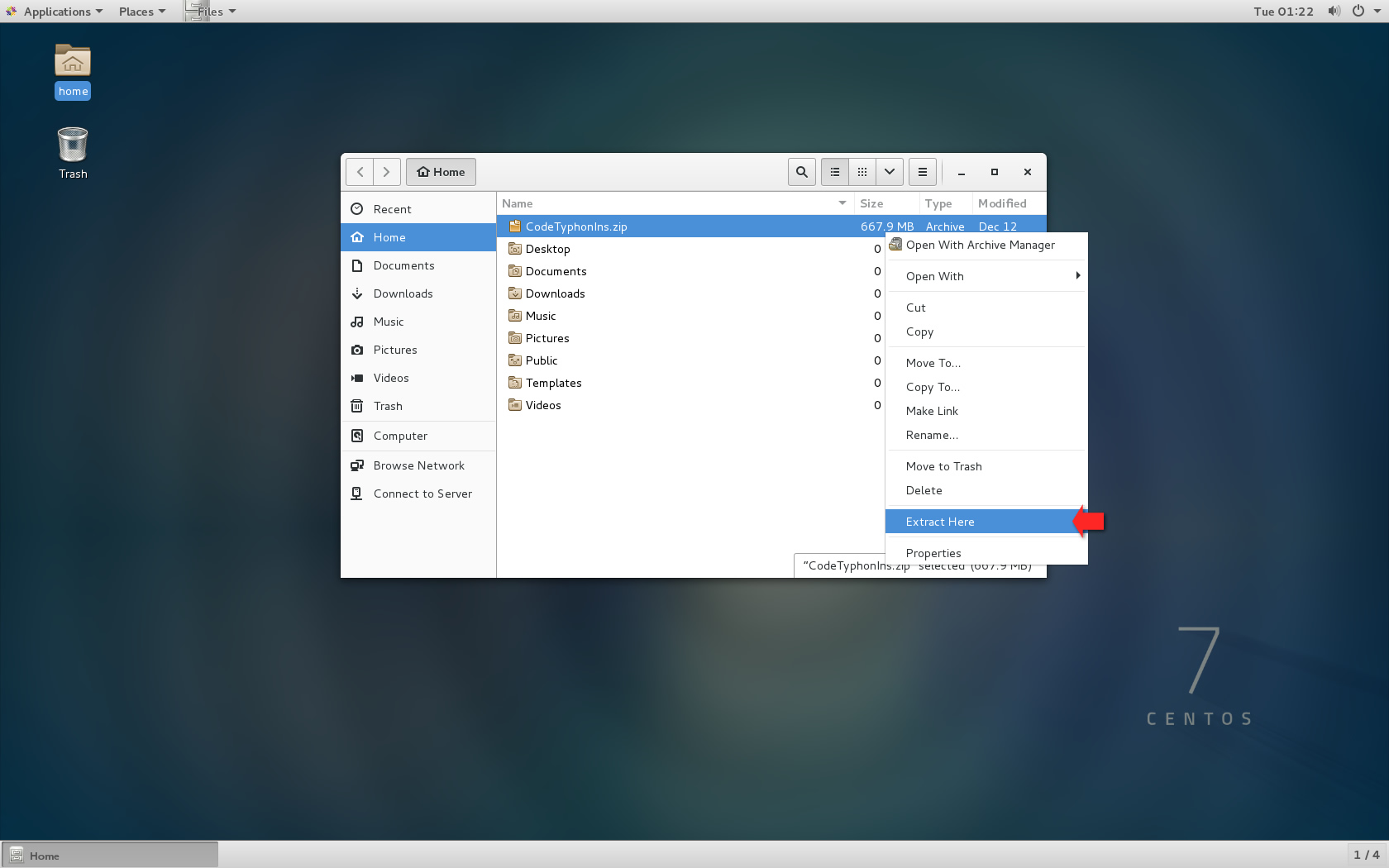Screen dimensions: 1389x868
Task: Select the Downloads folder in file list
Action: (691, 293)
